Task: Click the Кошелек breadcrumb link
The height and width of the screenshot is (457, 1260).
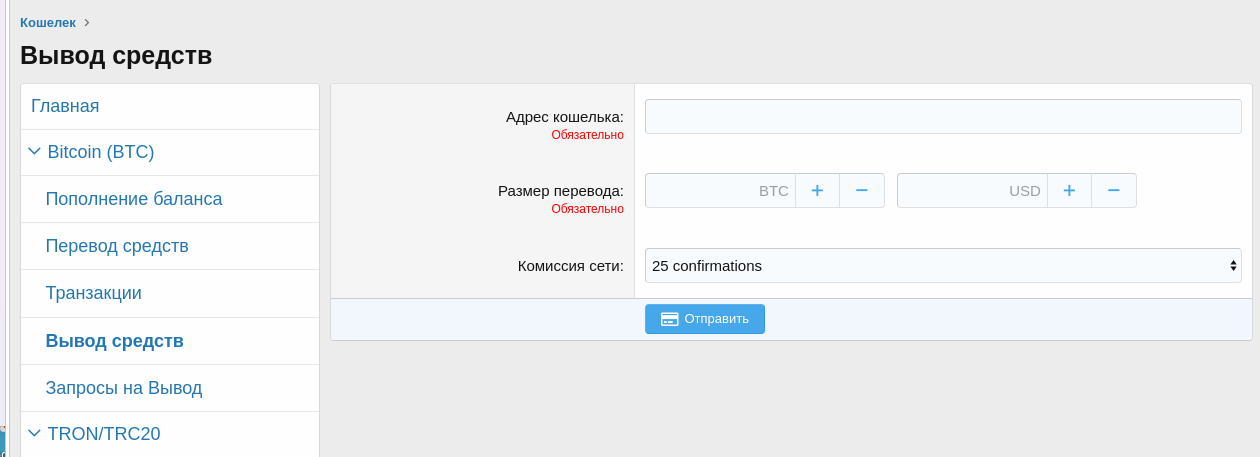Action: point(48,22)
